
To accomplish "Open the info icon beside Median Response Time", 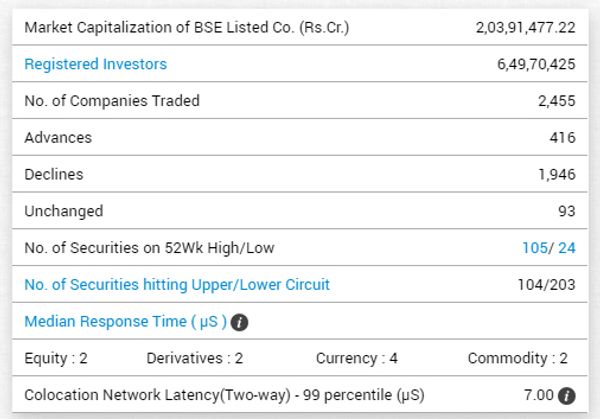I will point(240,322).
